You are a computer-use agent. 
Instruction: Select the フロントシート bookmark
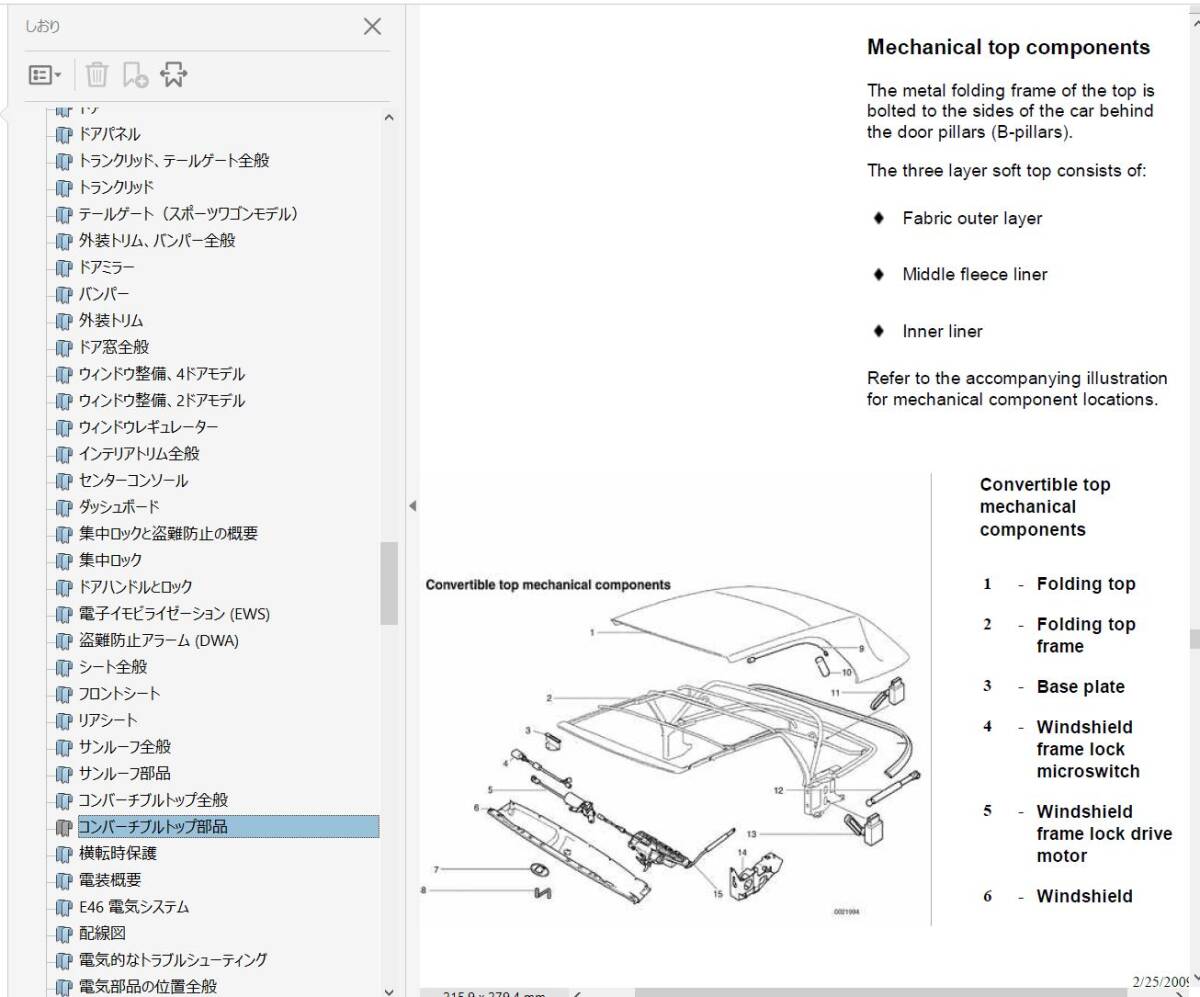(120, 694)
